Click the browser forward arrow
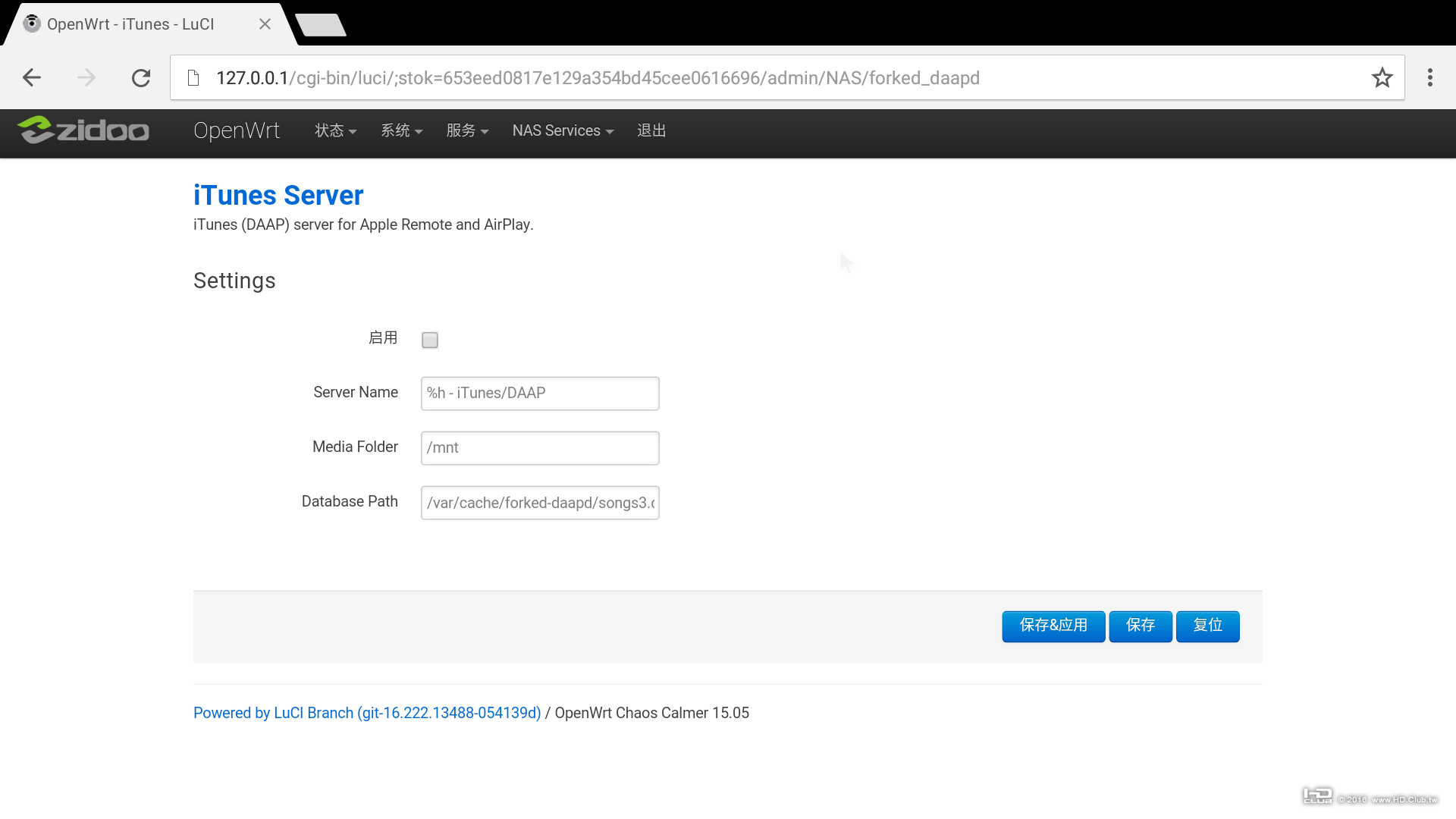The height and width of the screenshot is (819, 1456). 86,77
